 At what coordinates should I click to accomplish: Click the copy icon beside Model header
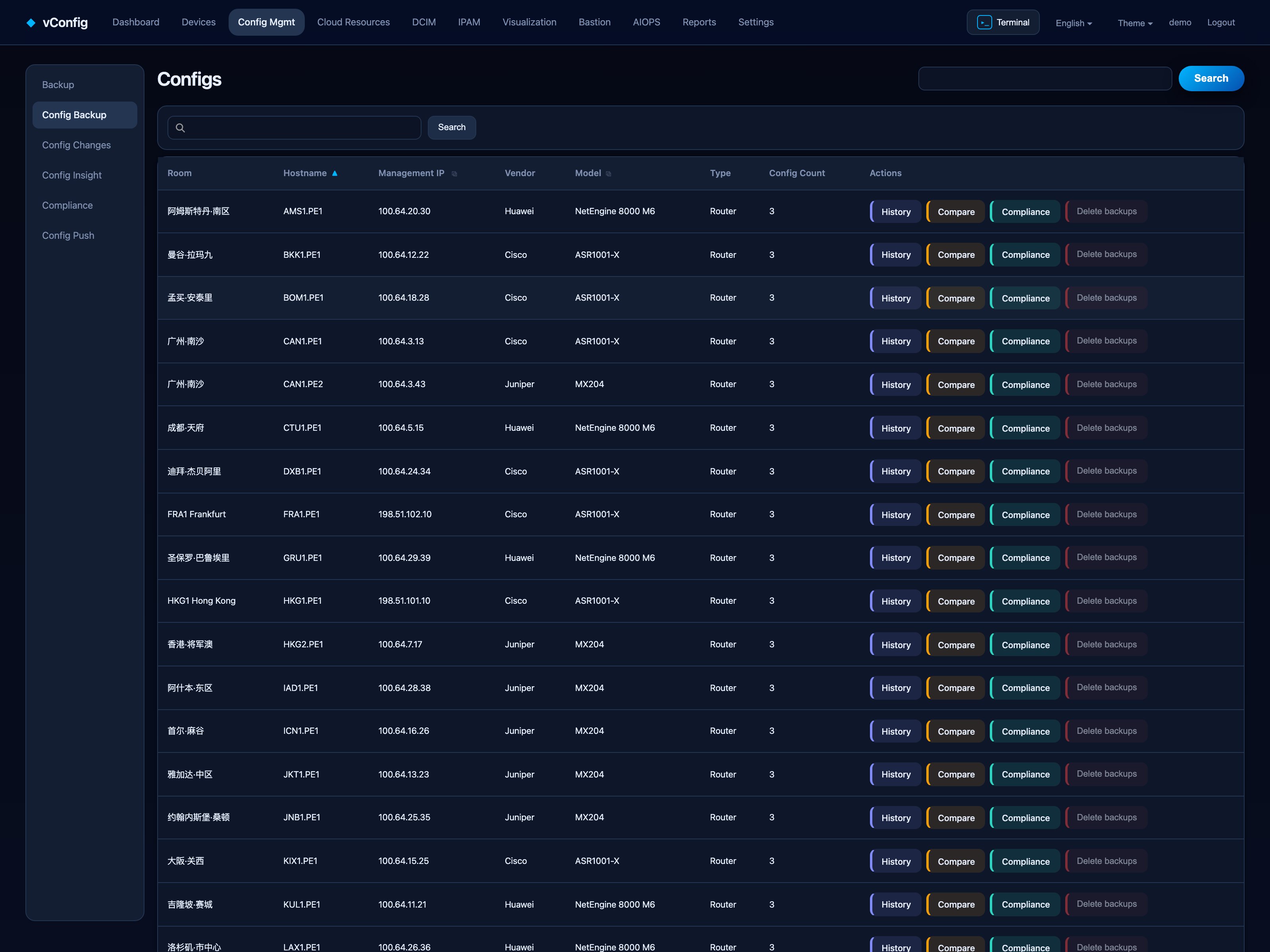[608, 174]
